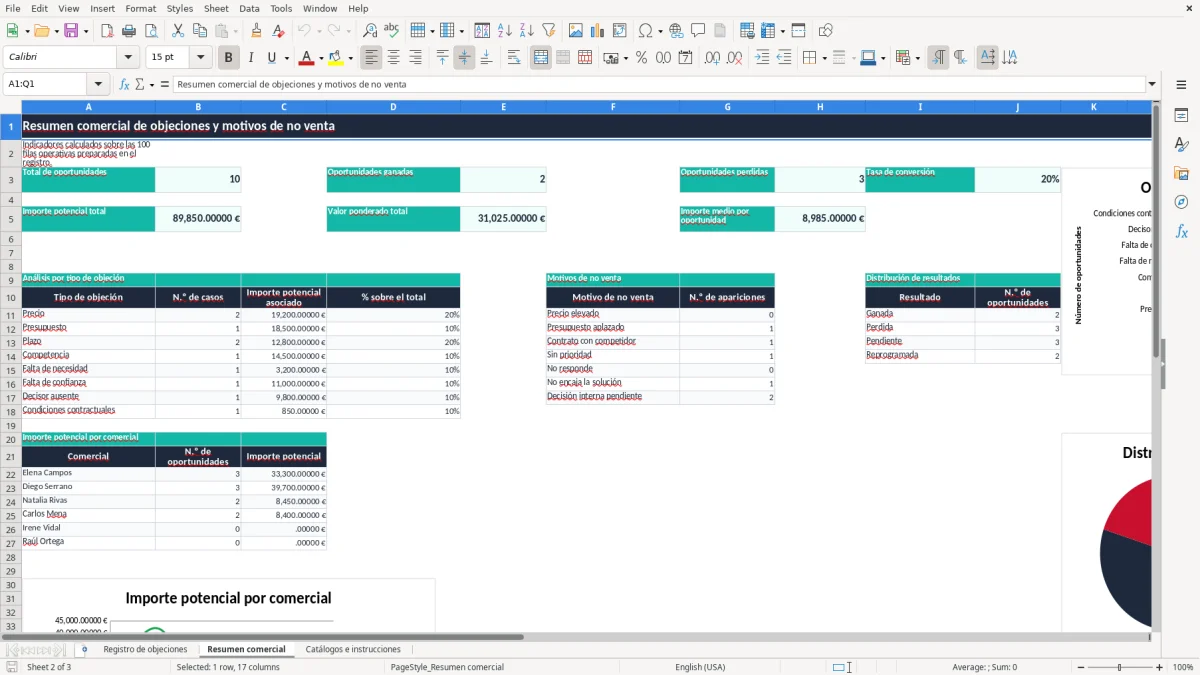1200x675 pixels.
Task: Open the Format menu
Action: coord(140,8)
